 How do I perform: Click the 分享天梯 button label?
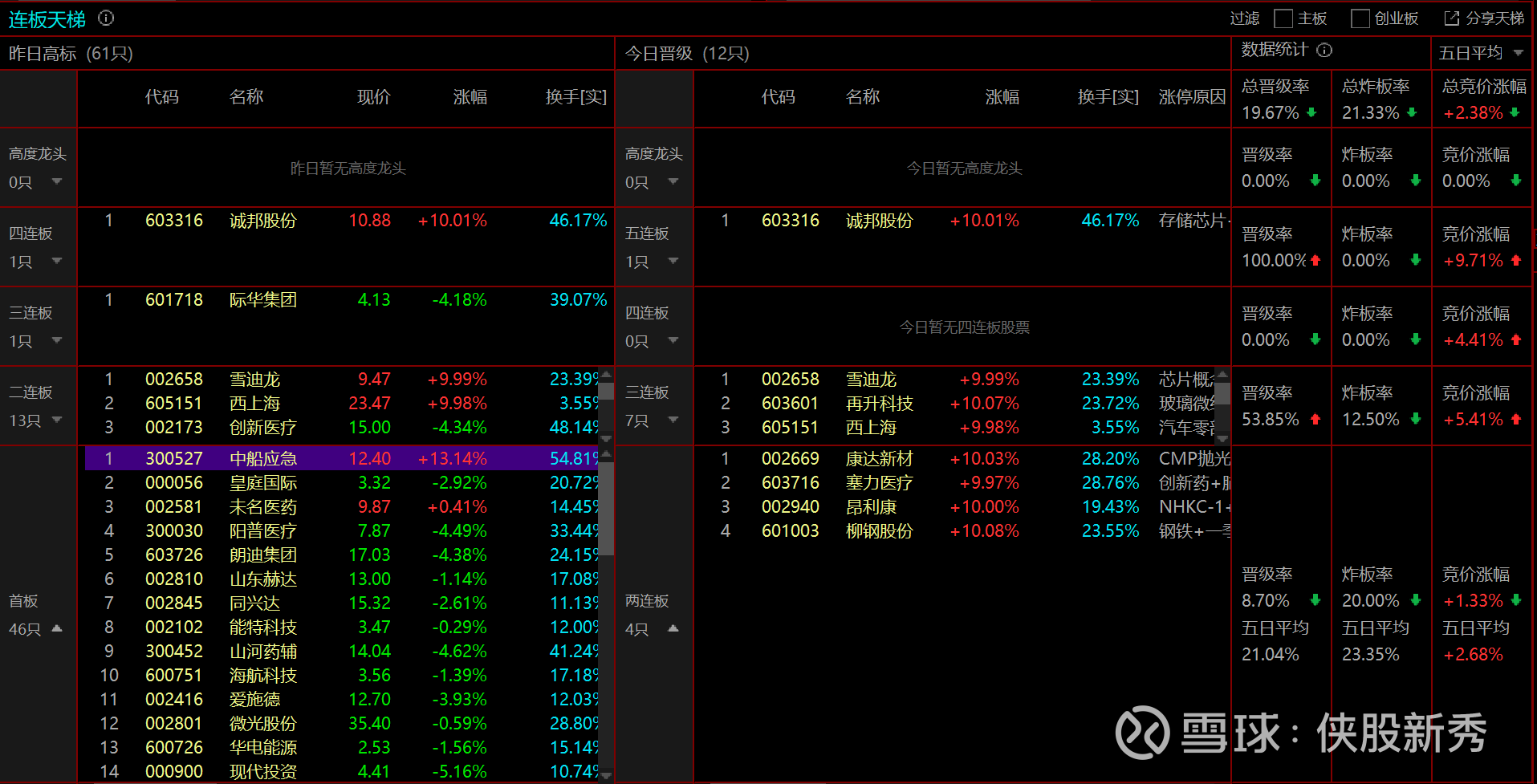(1494, 18)
